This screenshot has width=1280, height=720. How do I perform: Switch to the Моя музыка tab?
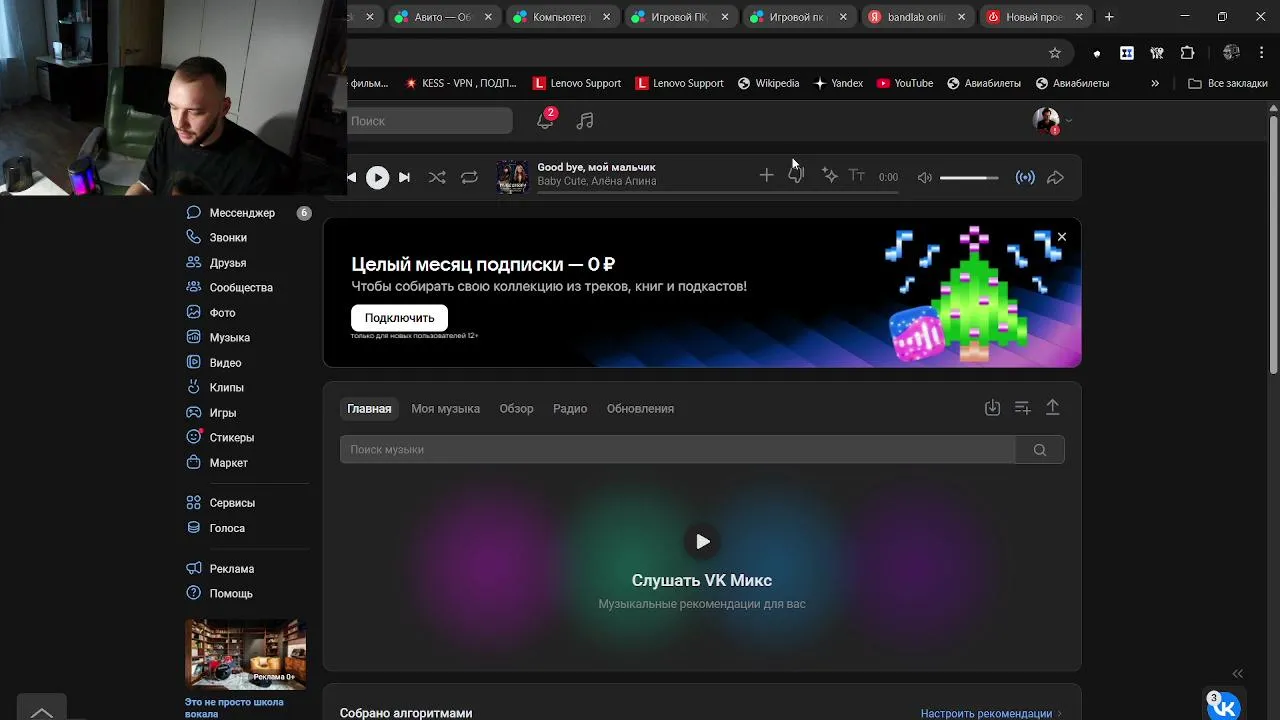[445, 408]
